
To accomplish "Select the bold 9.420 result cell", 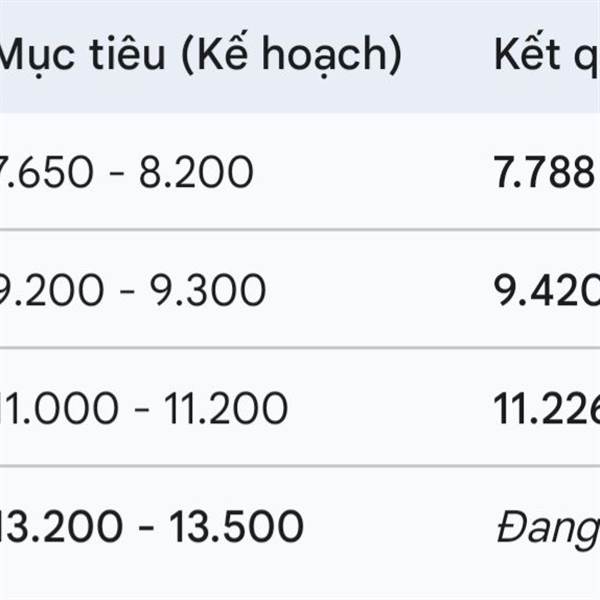I will [x=547, y=291].
